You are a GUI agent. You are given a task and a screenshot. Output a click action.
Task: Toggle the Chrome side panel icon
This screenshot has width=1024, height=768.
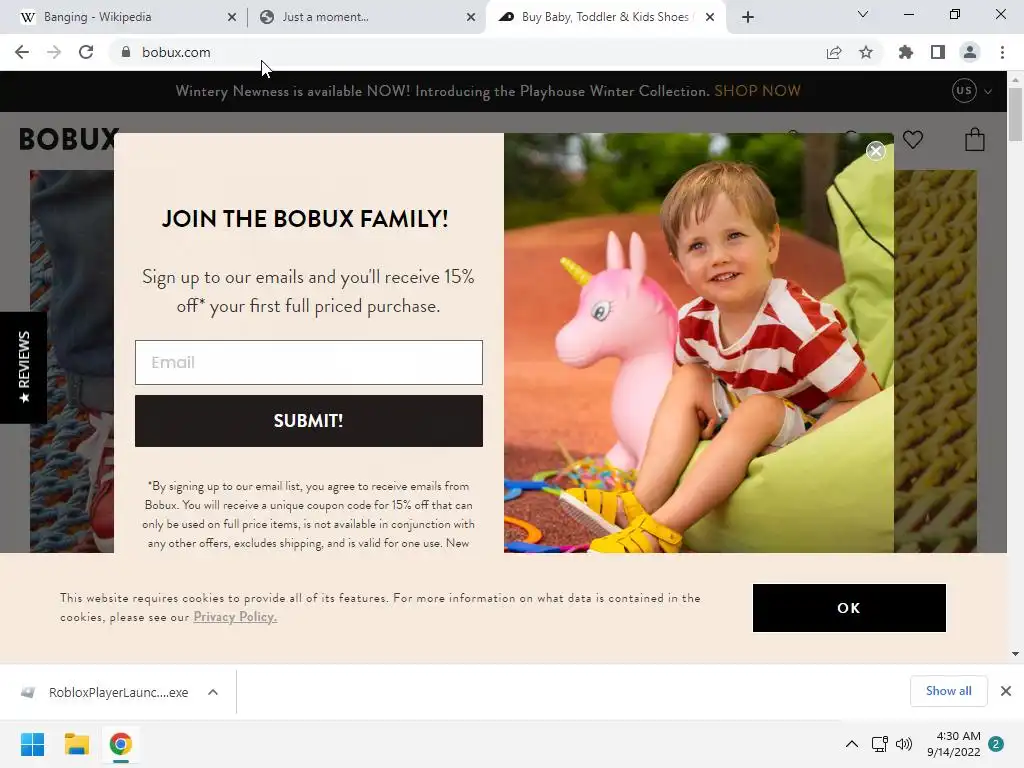tap(938, 52)
